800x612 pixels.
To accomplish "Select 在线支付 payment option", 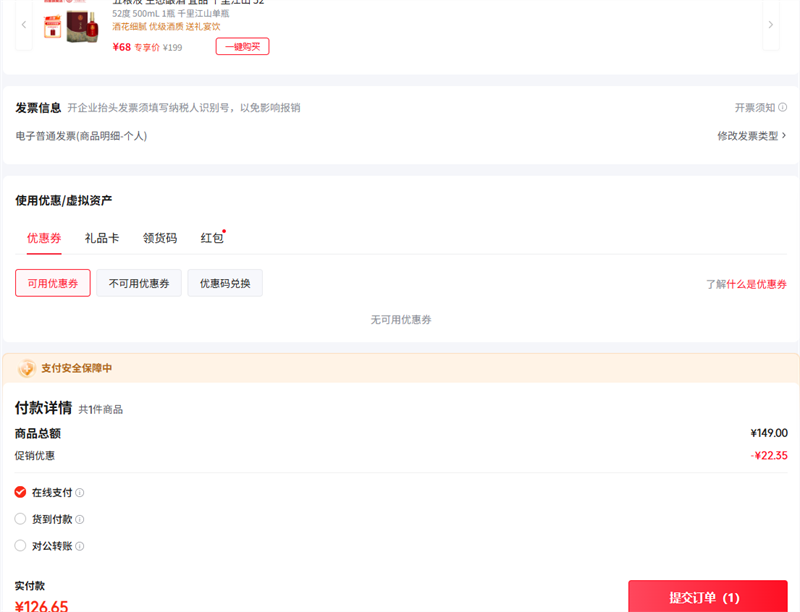I will click(21, 492).
